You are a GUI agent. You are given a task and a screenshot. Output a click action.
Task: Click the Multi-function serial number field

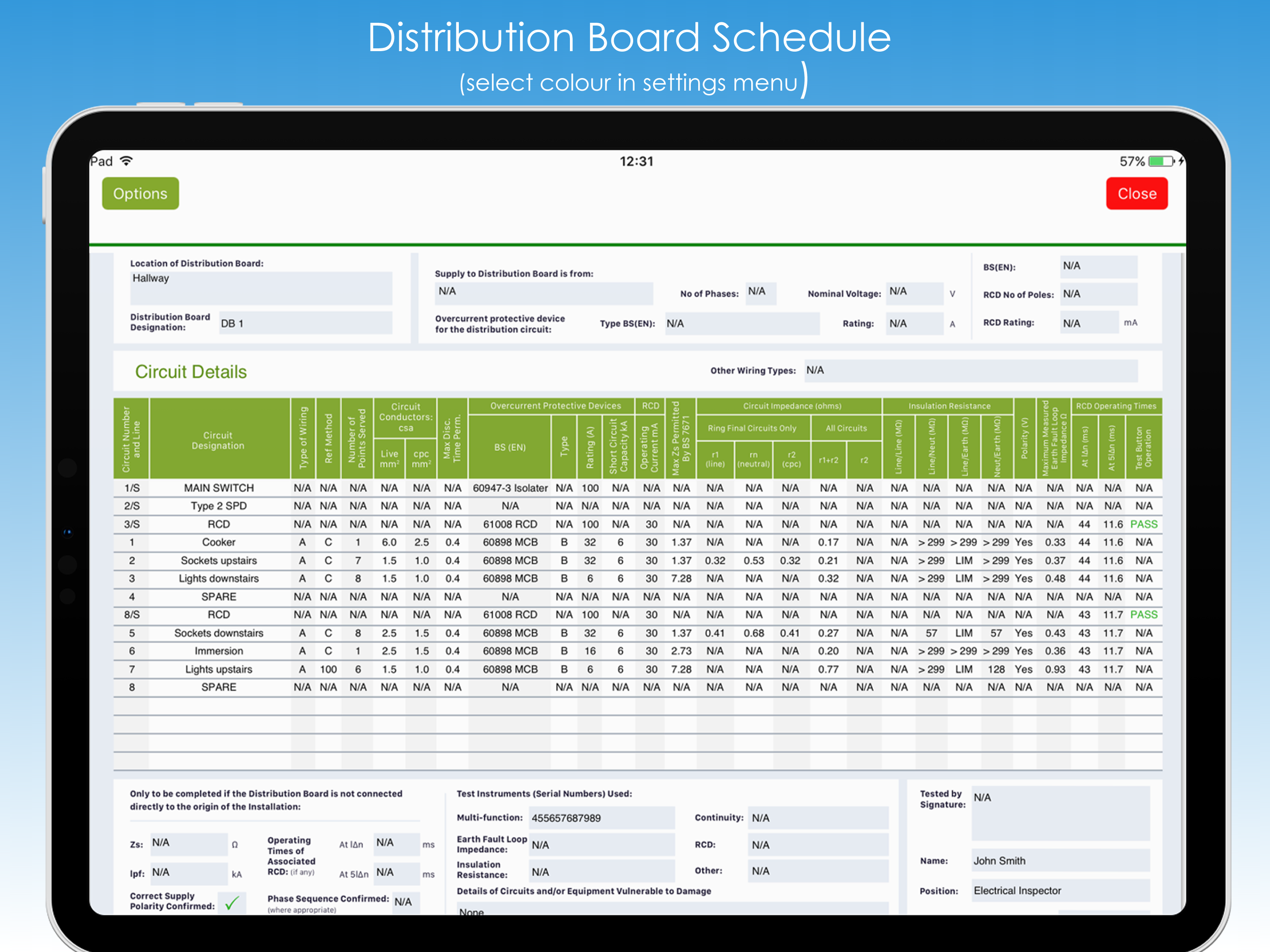click(601, 818)
